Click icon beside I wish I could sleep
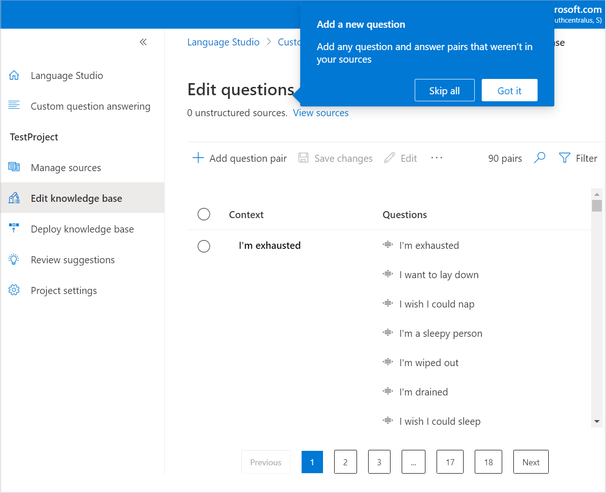This screenshot has width=606, height=493. (x=388, y=420)
